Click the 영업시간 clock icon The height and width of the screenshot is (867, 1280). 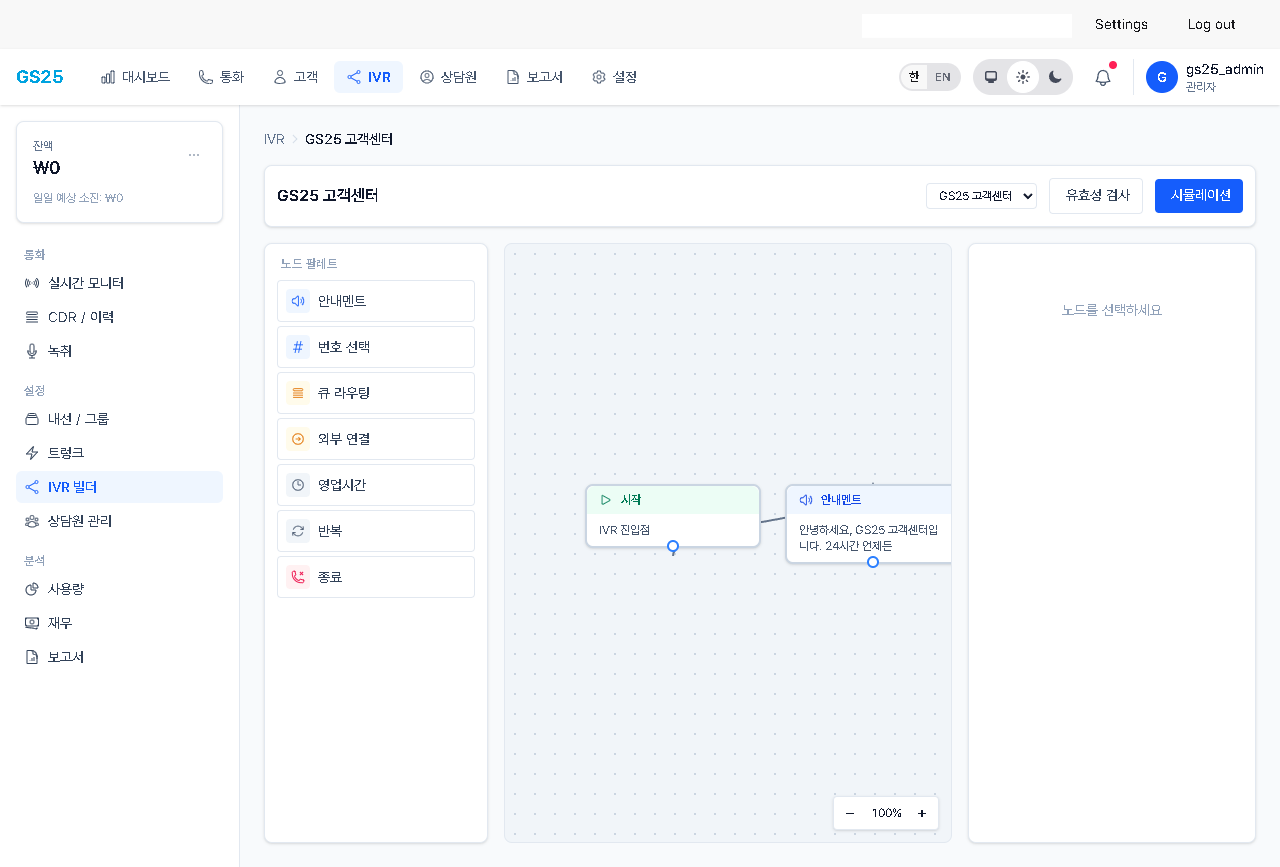[297, 485]
